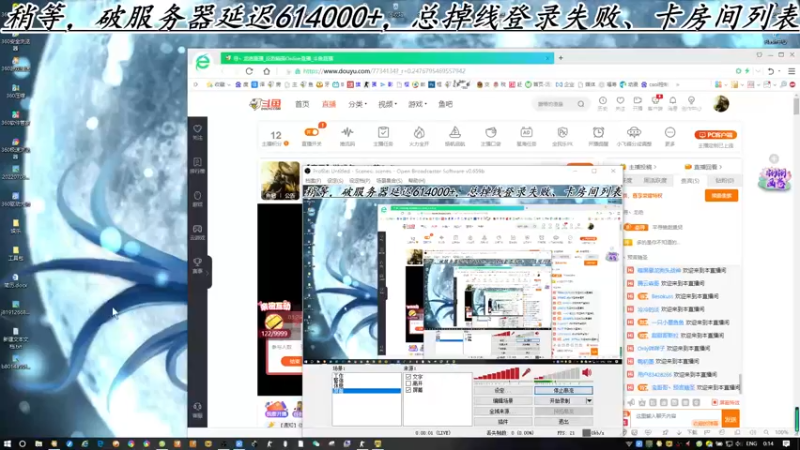The image size is (800, 450).
Task: Open viewing history clock icon in Douyu header
Action: [603, 103]
